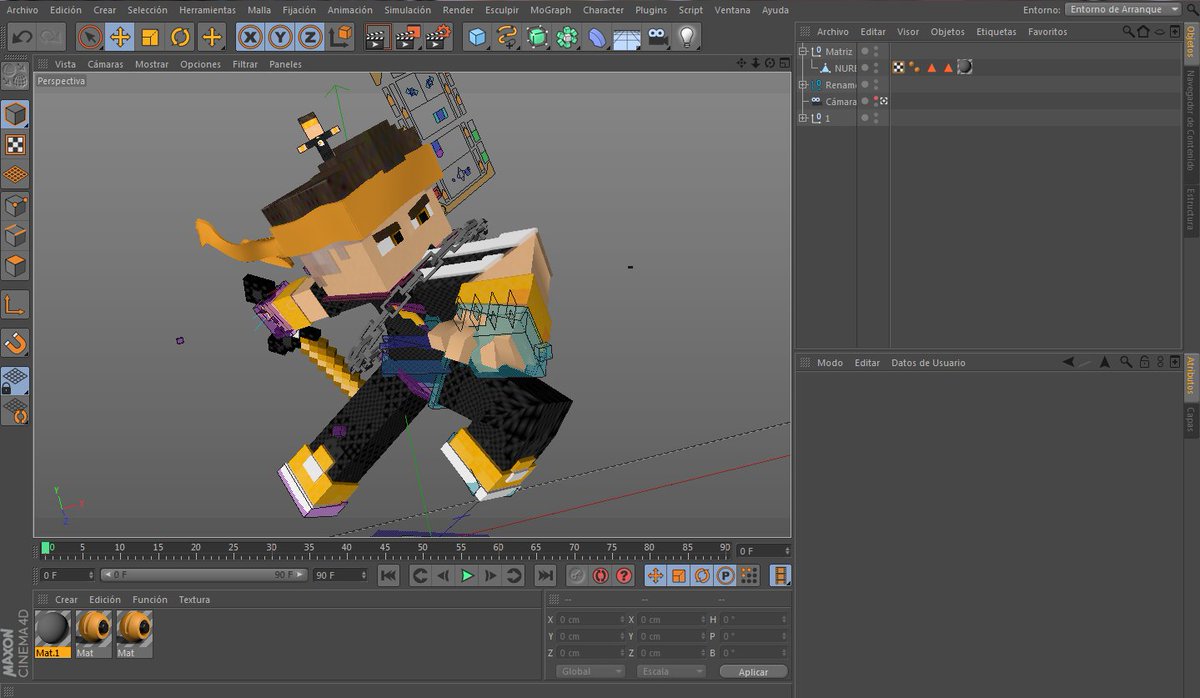Click the Aplicar button
Viewport: 1200px width, 698px height.
coord(754,672)
